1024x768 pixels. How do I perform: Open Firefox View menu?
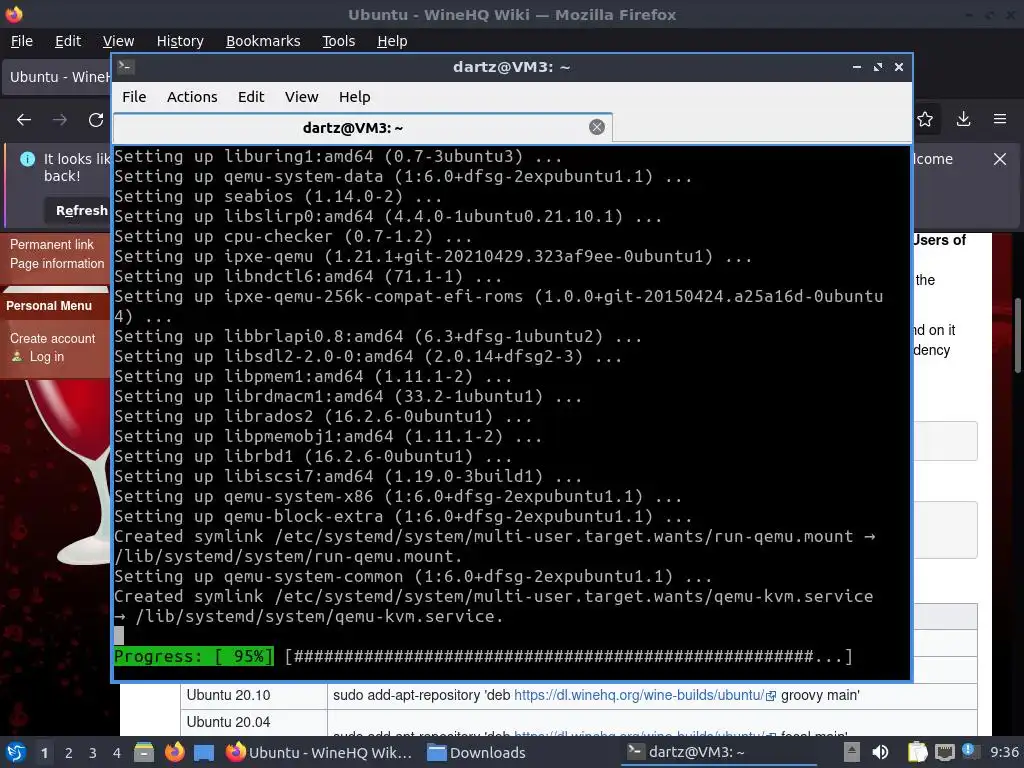pos(118,41)
